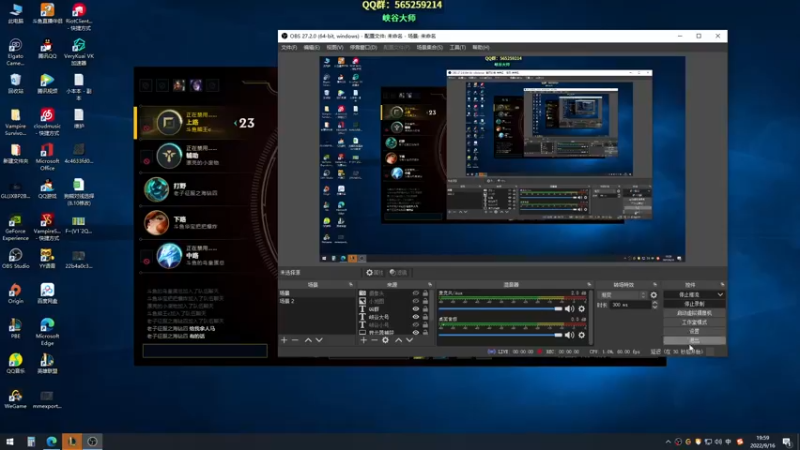Move the selected scene down in the scenes list
The width and height of the screenshot is (800, 450).
[x=319, y=340]
